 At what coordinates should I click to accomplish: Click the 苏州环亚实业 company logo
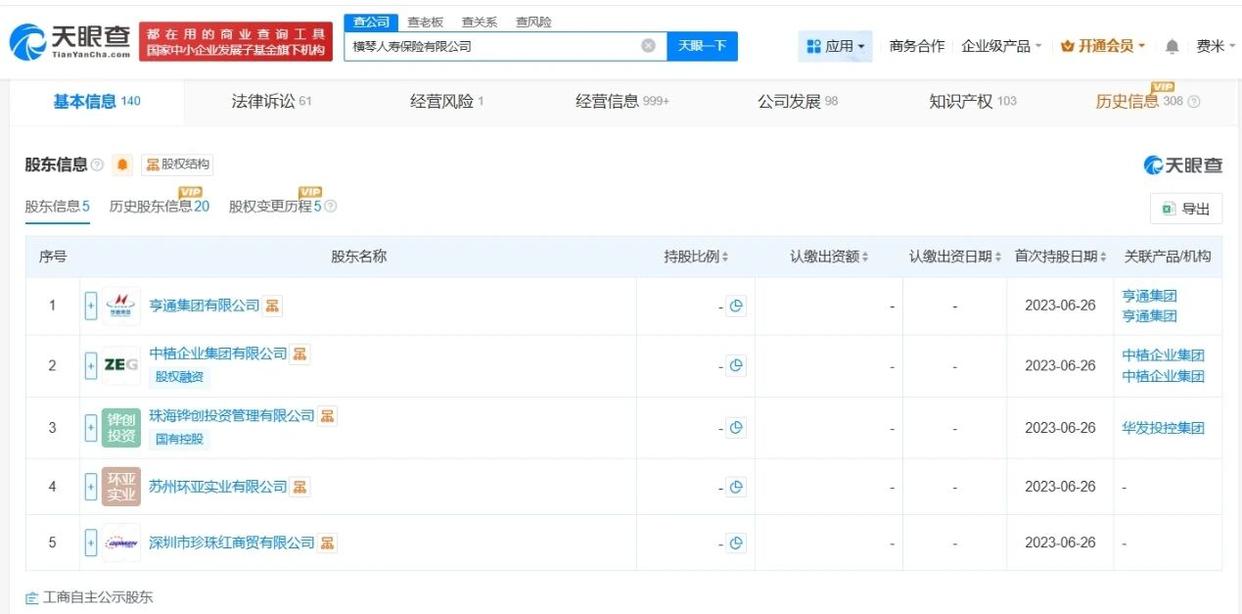[x=121, y=487]
